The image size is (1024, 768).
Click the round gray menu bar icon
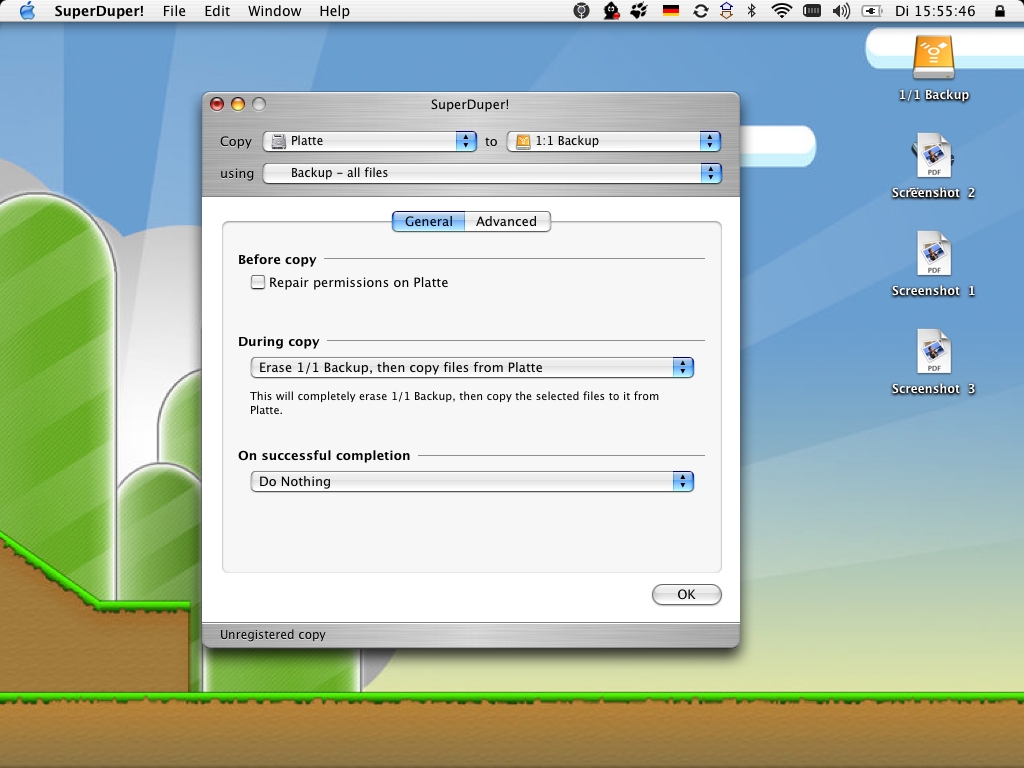(581, 11)
